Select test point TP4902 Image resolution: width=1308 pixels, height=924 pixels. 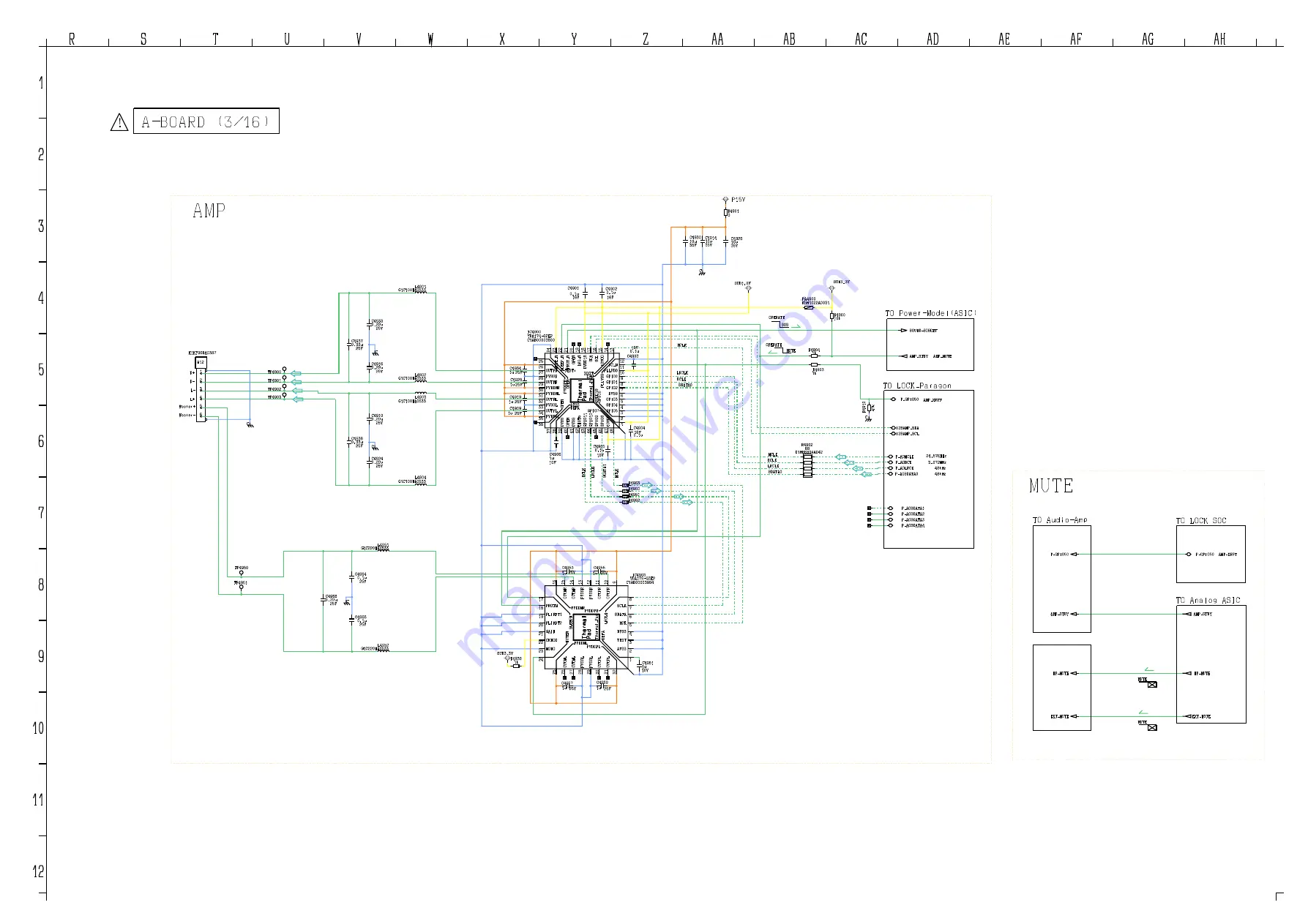click(285, 388)
